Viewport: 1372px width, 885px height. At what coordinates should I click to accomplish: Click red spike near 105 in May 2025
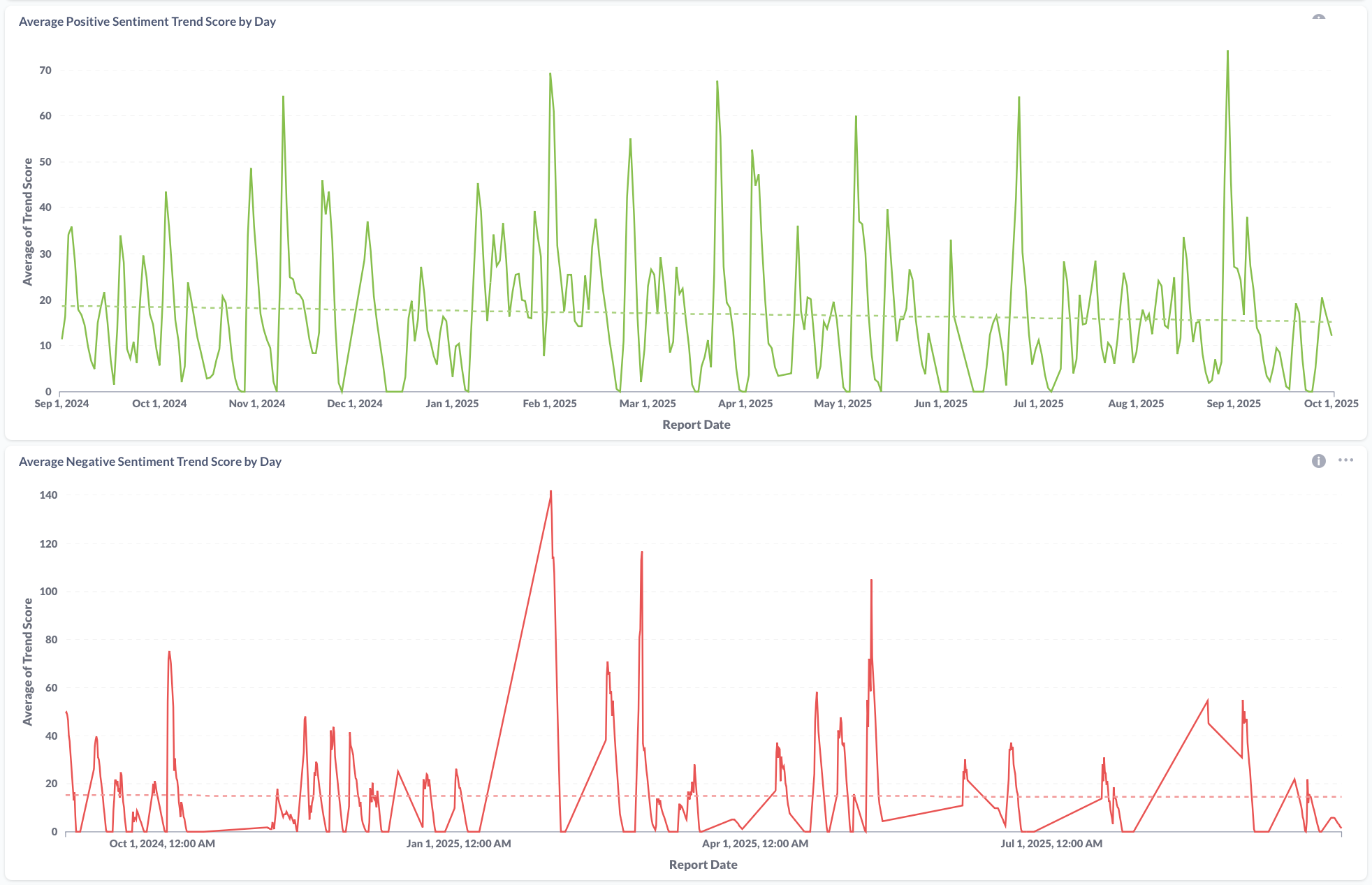click(x=871, y=581)
